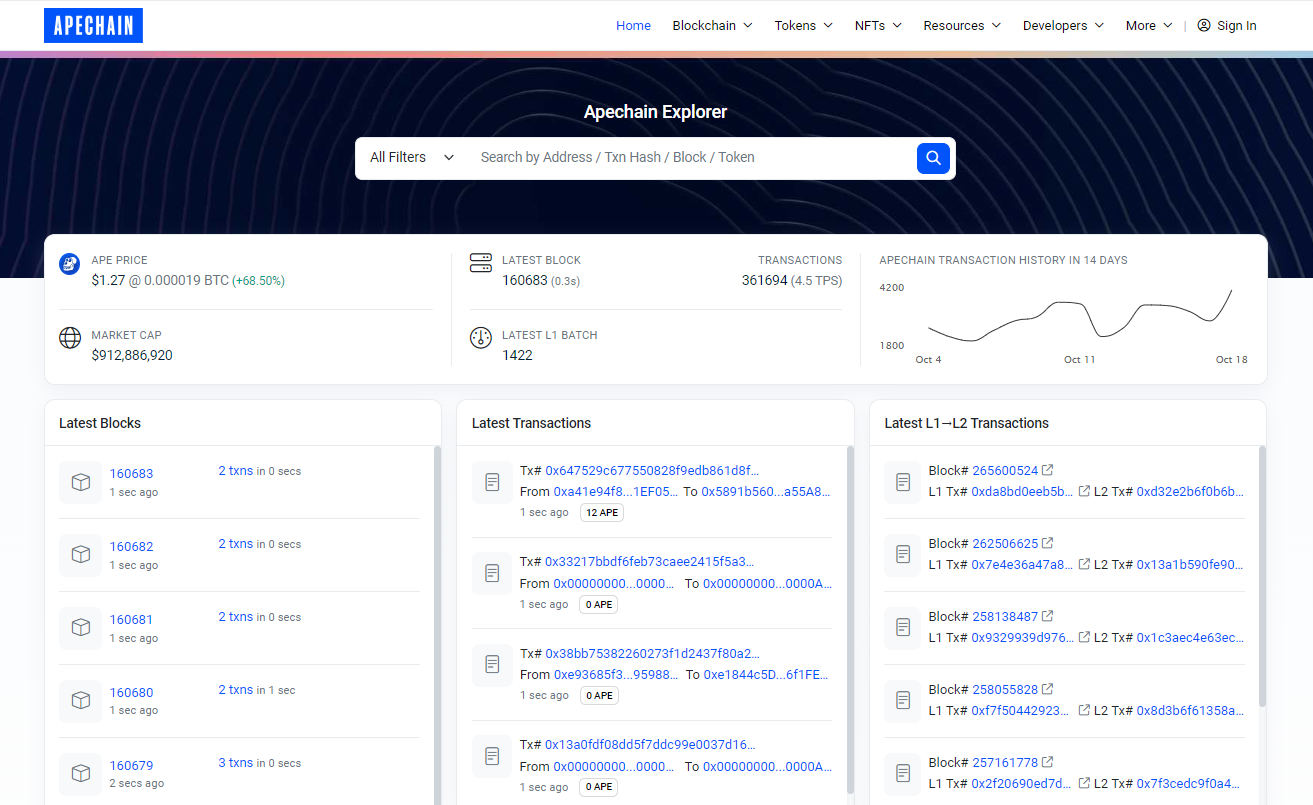
Task: Expand the NFTs menu
Action: 878,25
